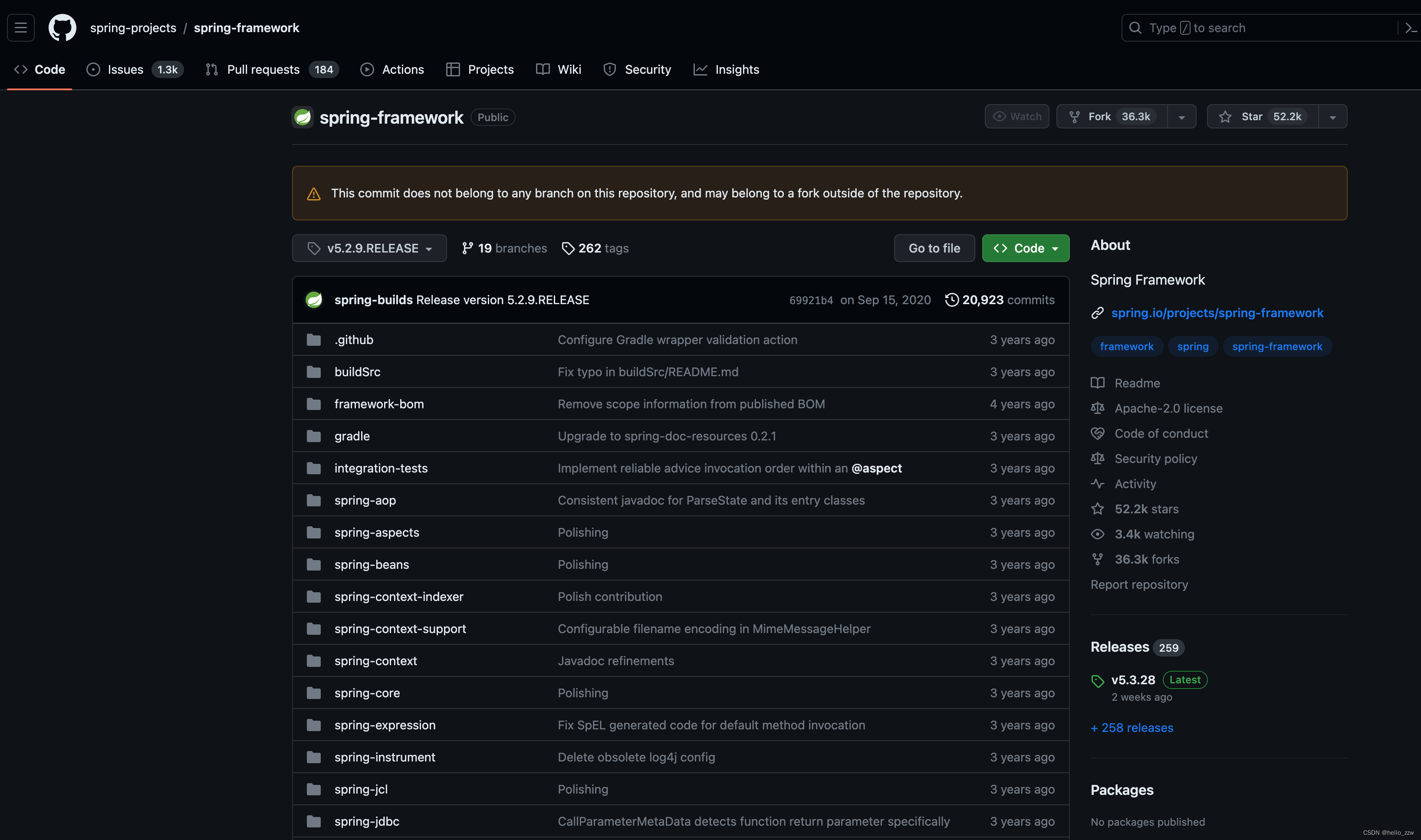Click the spring topic tag
Image resolution: width=1421 pixels, height=840 pixels.
coord(1193,346)
